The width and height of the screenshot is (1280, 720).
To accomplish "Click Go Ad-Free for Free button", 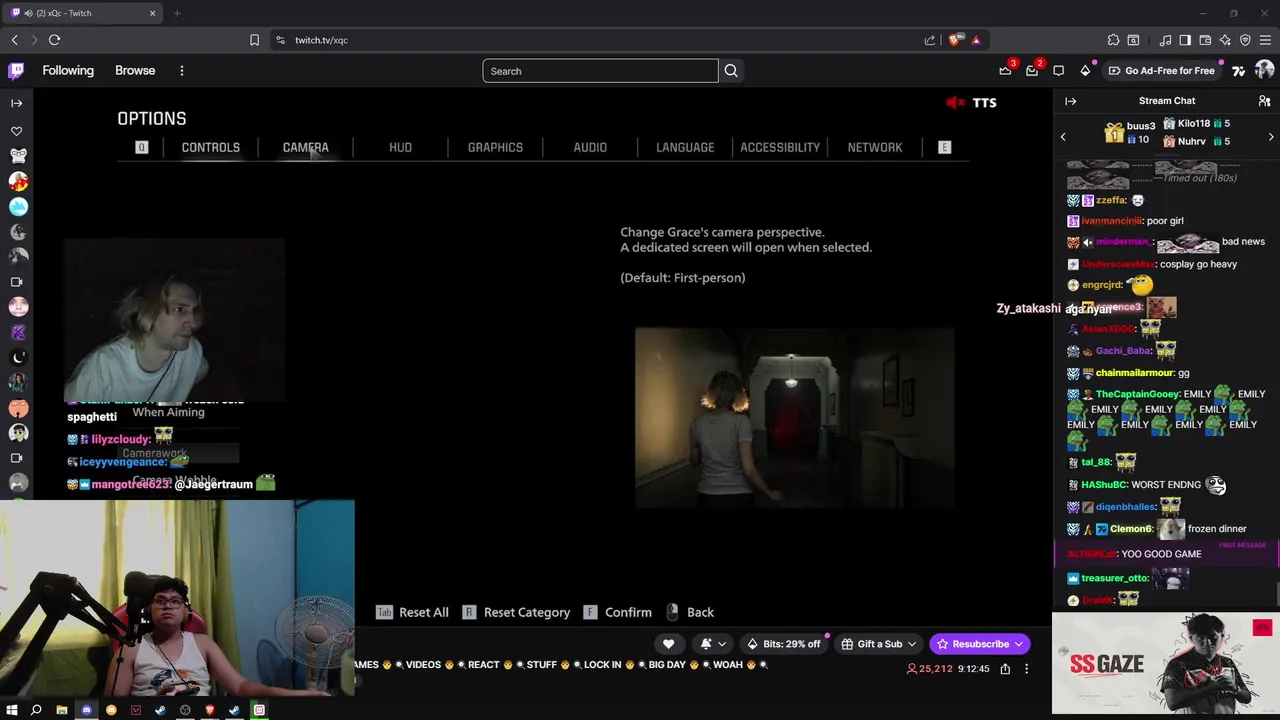I will 1162,71.
